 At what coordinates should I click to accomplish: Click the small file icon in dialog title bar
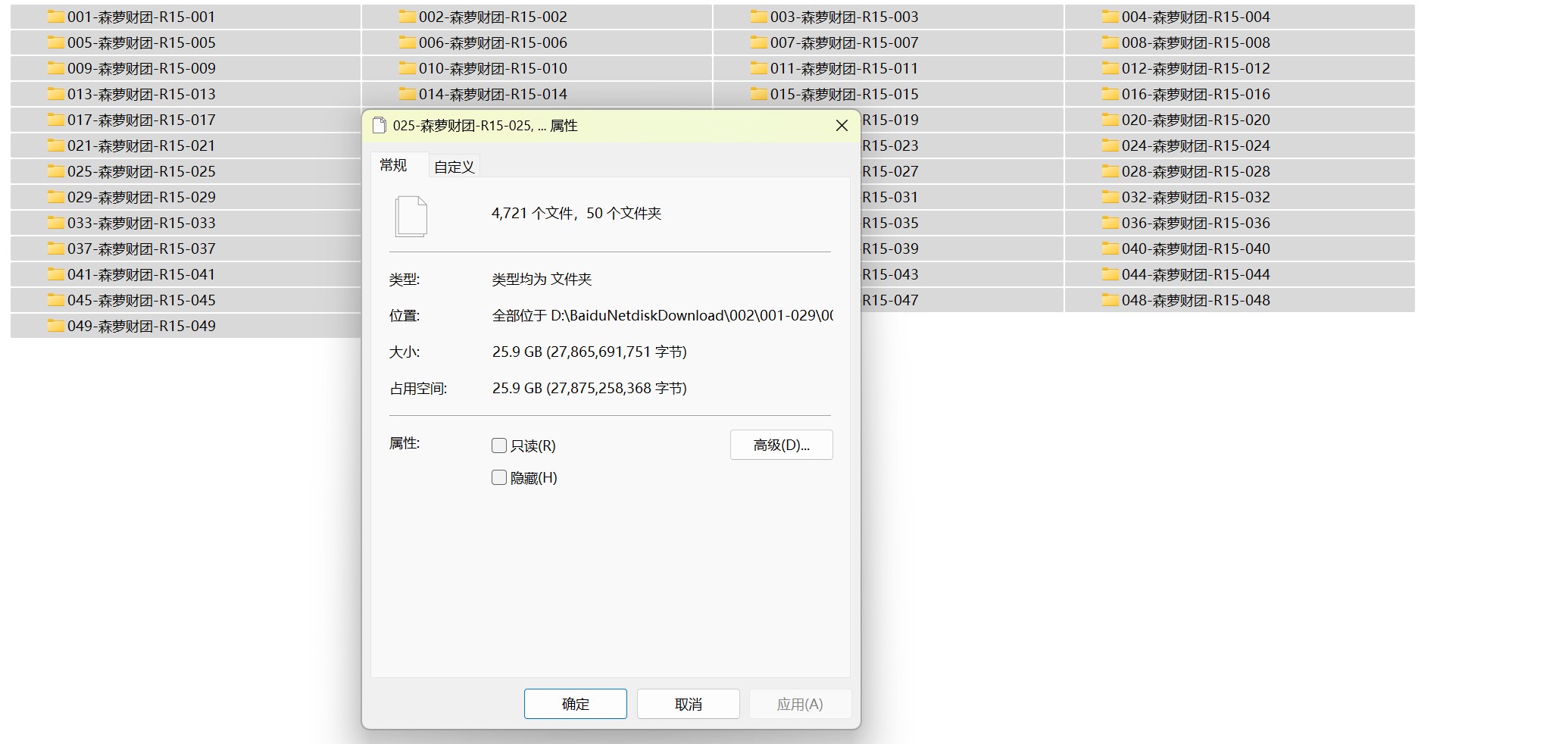(x=380, y=126)
